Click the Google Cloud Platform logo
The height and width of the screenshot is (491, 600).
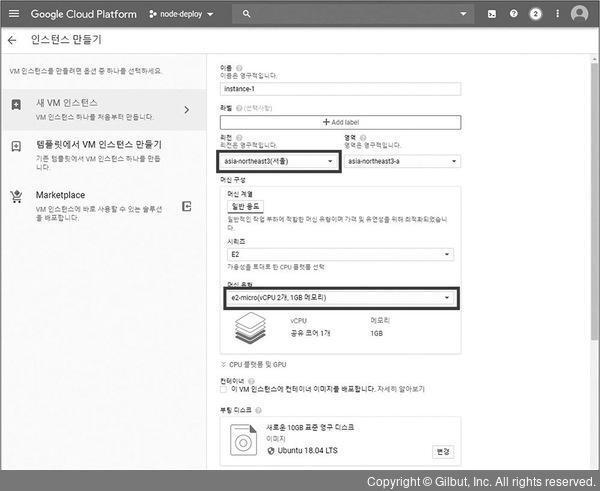pos(83,14)
